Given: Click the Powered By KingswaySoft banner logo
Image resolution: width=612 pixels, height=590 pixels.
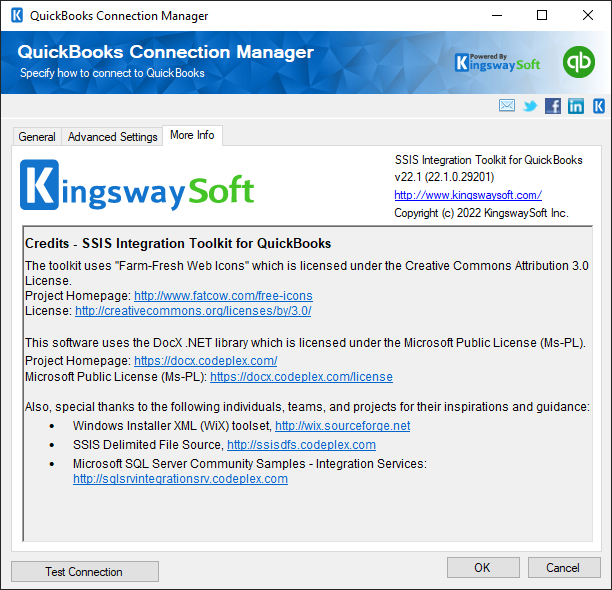Looking at the screenshot, I should point(498,62).
